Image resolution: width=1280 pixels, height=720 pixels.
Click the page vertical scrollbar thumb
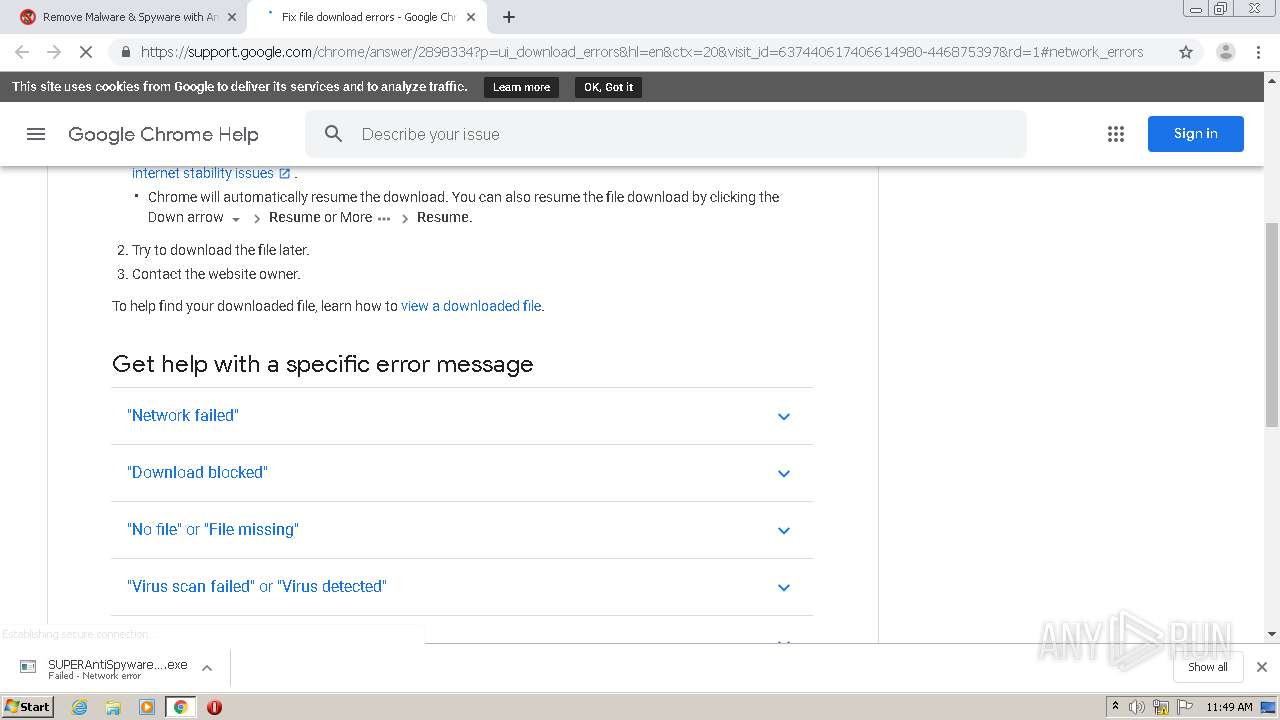(1272, 325)
